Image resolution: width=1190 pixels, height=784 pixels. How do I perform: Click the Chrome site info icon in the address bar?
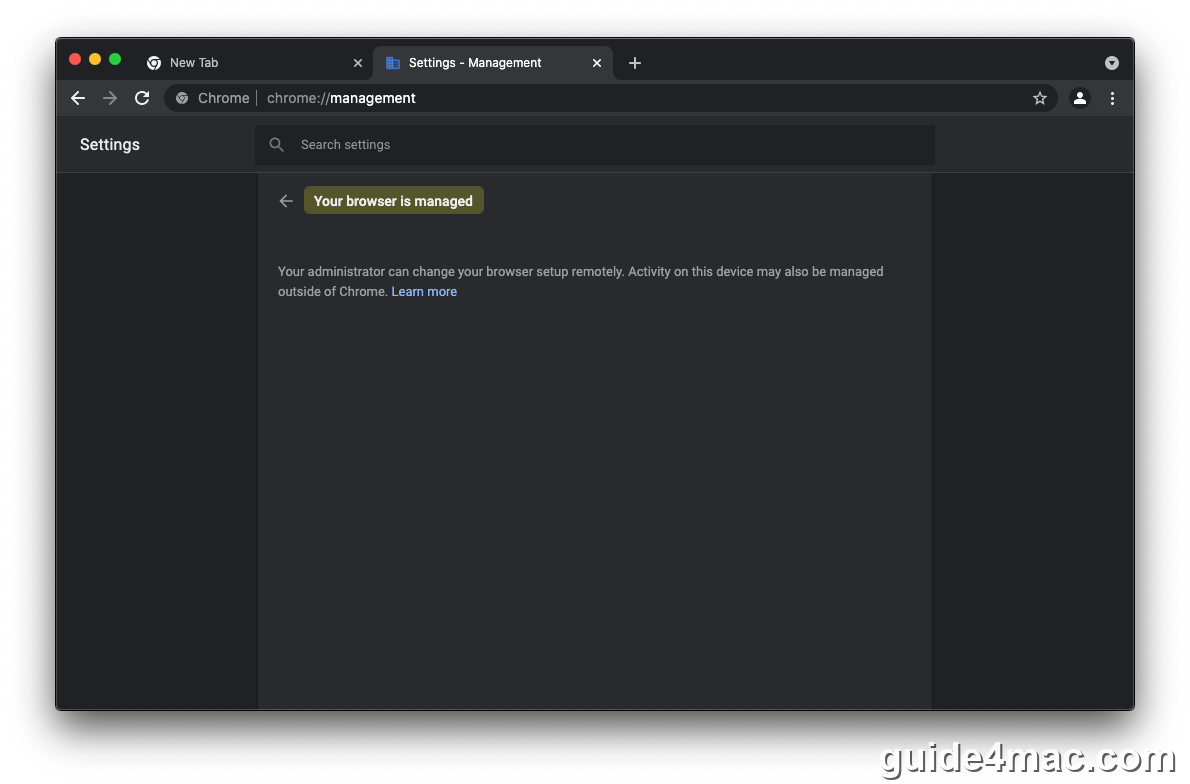[182, 98]
